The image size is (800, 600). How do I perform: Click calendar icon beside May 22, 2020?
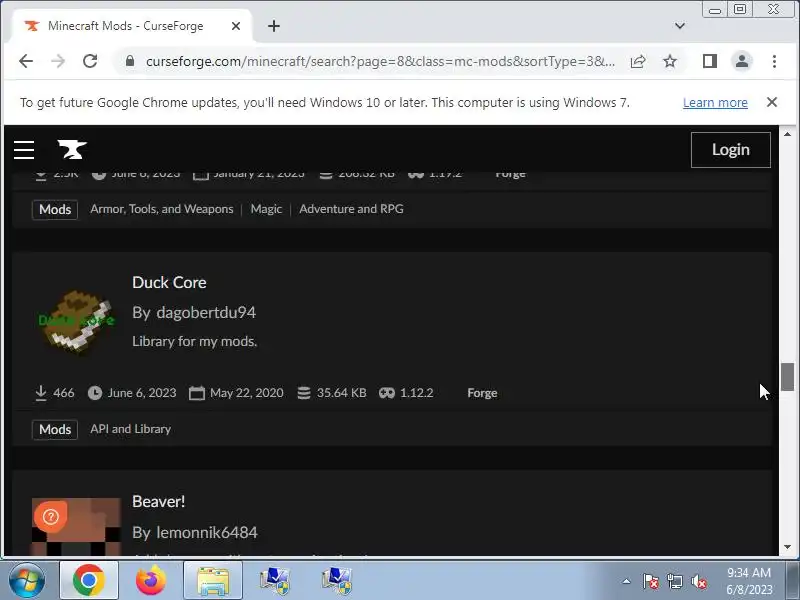197,393
